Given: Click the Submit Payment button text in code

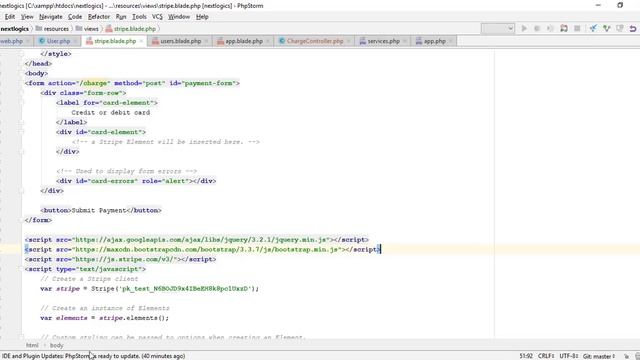Looking at the screenshot, I should [x=98, y=211].
